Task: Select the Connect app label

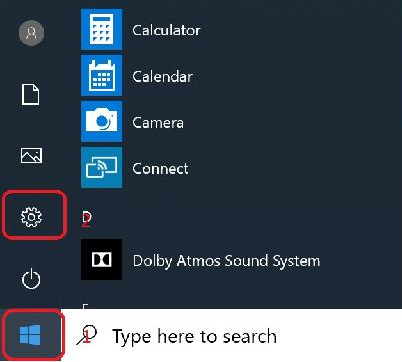Action: point(160,169)
